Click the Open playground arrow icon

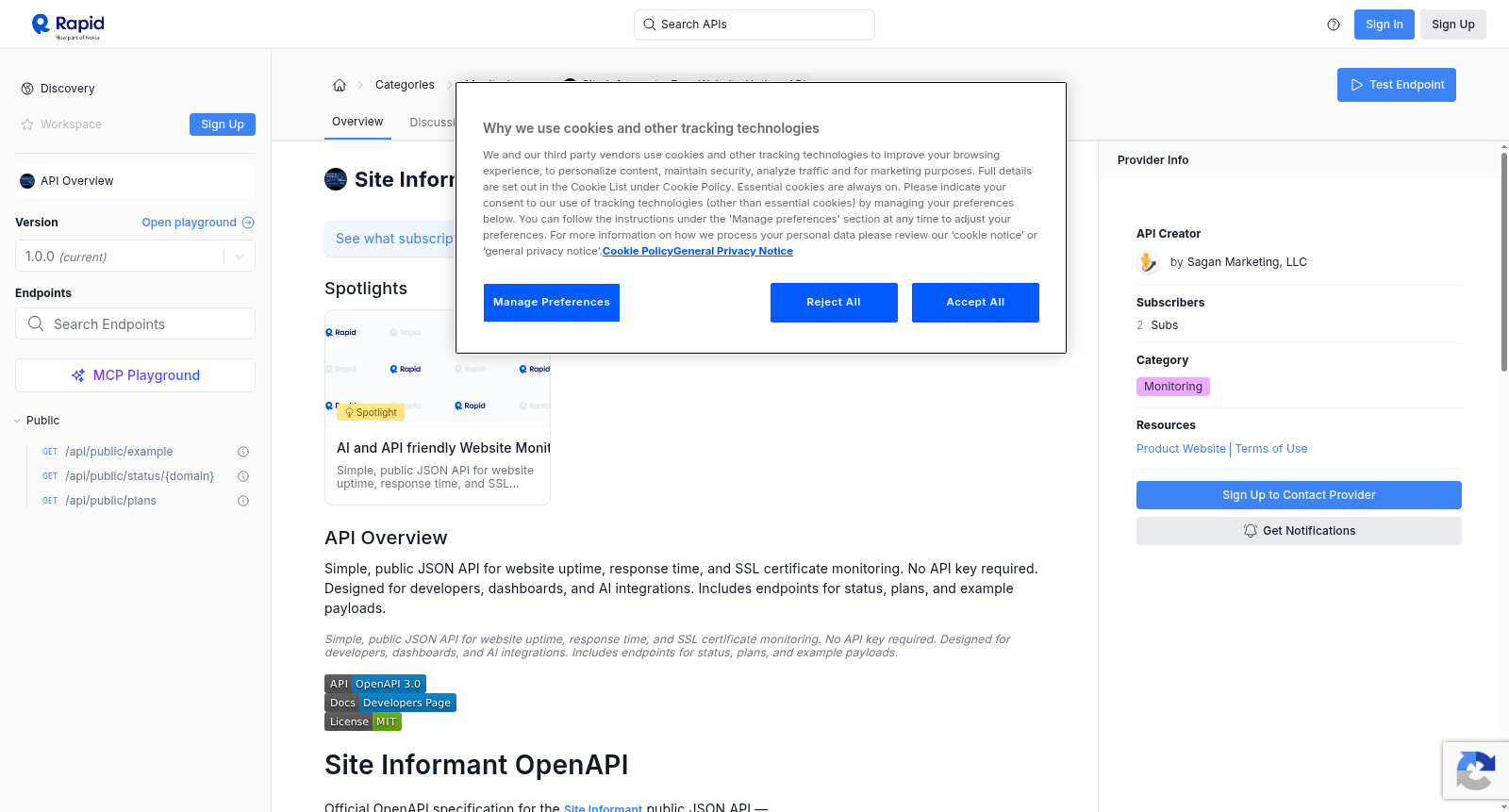[248, 223]
